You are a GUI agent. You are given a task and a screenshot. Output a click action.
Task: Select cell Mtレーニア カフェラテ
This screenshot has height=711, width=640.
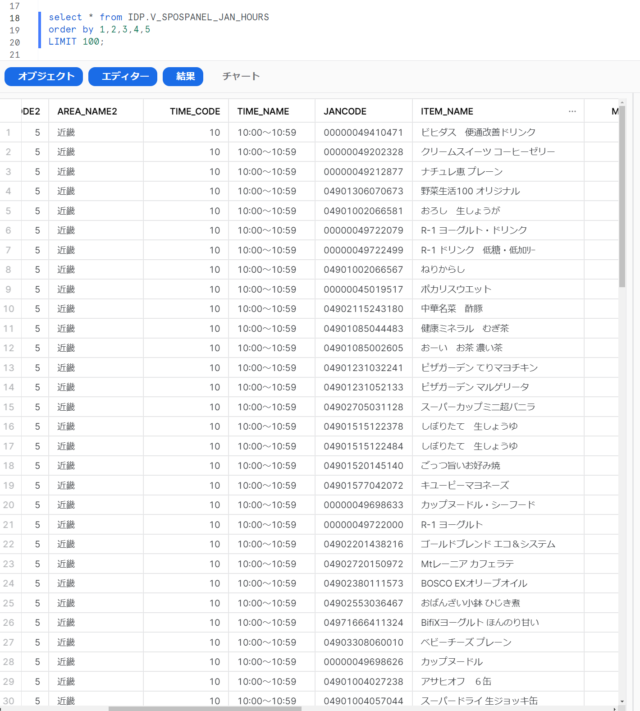[x=498, y=564]
